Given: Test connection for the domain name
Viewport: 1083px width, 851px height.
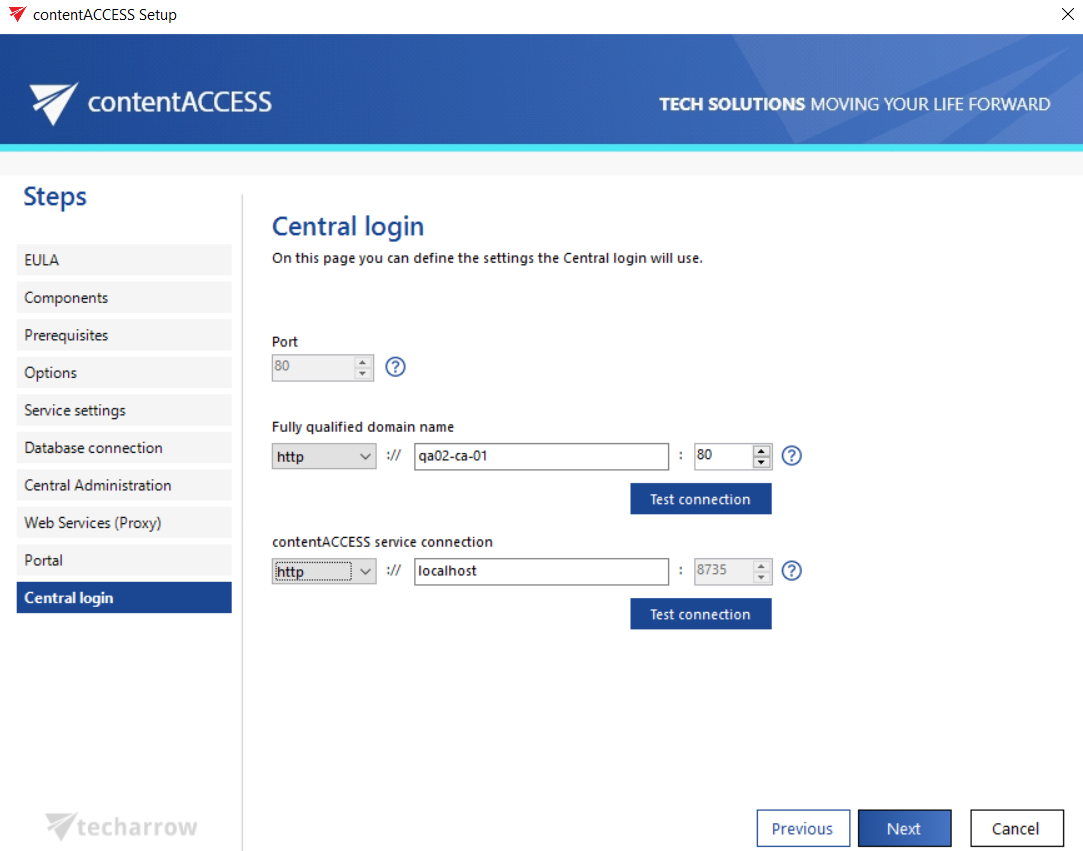Looking at the screenshot, I should [700, 498].
